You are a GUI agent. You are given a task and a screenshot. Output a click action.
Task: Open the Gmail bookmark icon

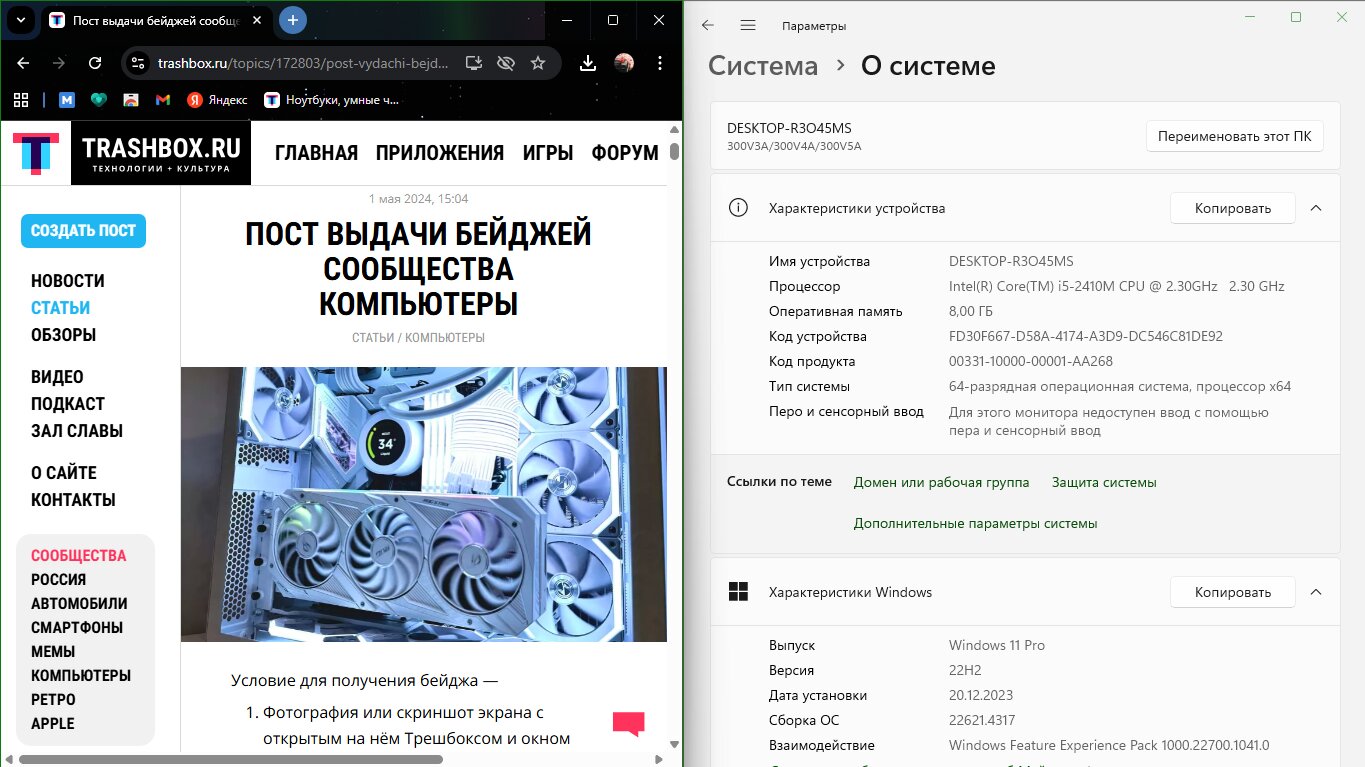coord(163,100)
